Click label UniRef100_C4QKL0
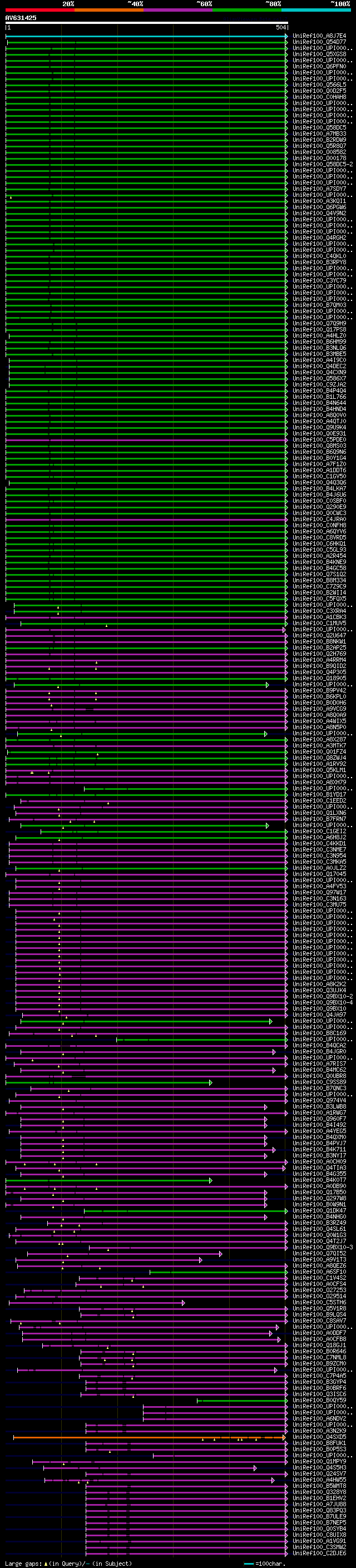The image size is (356, 1568). 319,256
